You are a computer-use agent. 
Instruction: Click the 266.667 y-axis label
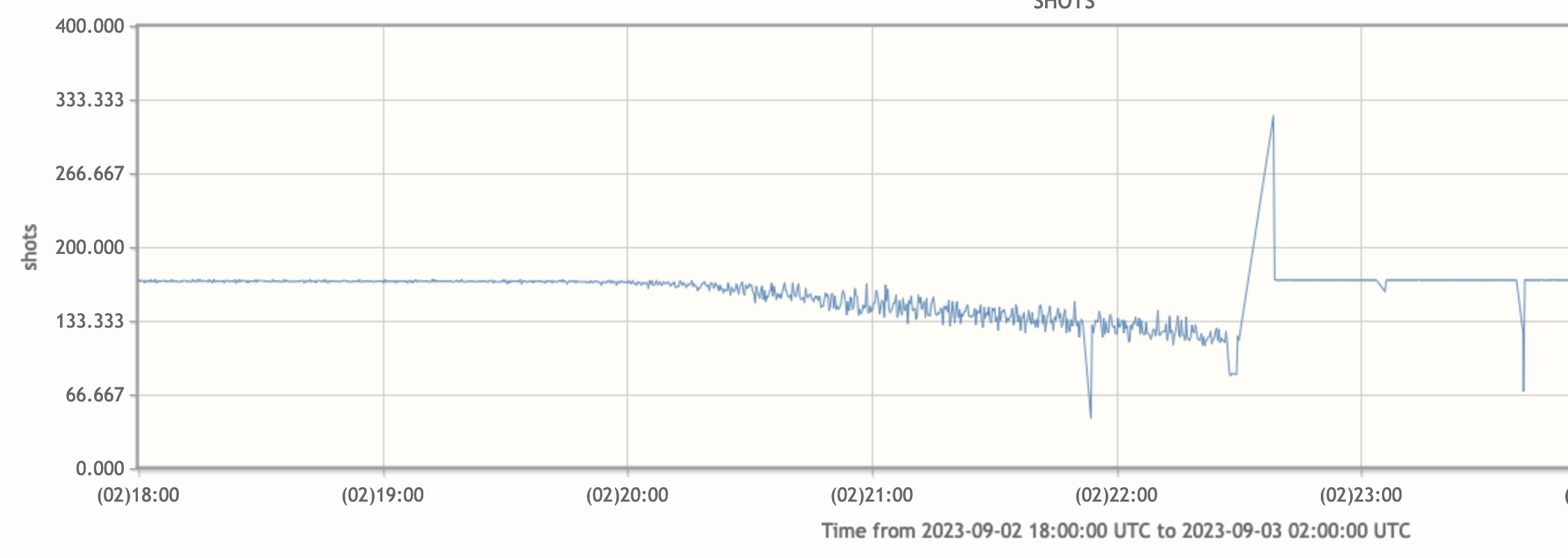tap(90, 174)
